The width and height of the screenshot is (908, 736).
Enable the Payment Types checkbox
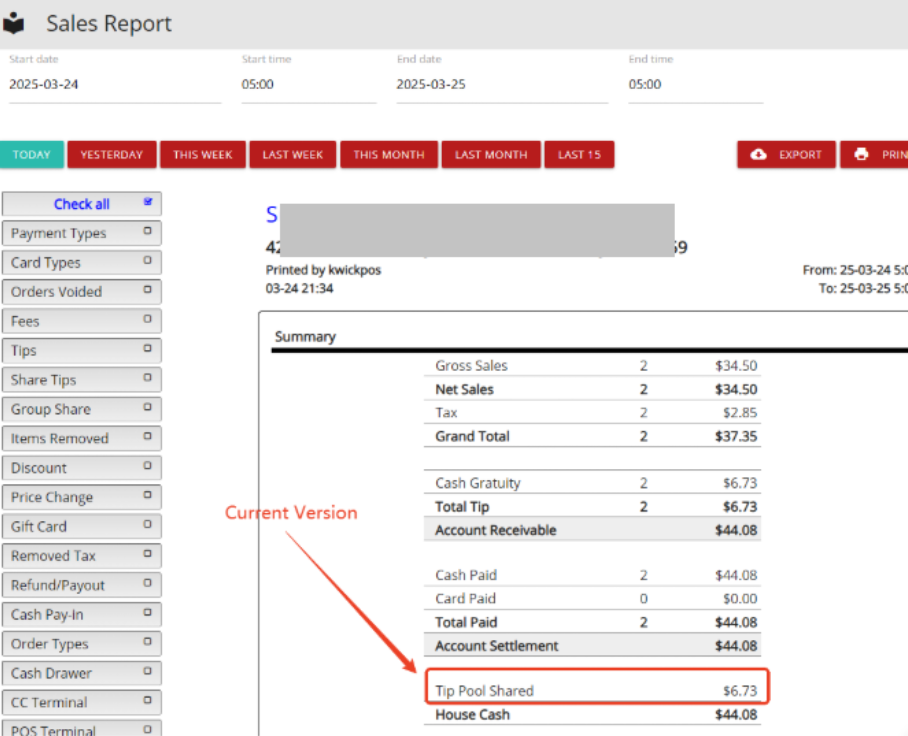(x=148, y=231)
